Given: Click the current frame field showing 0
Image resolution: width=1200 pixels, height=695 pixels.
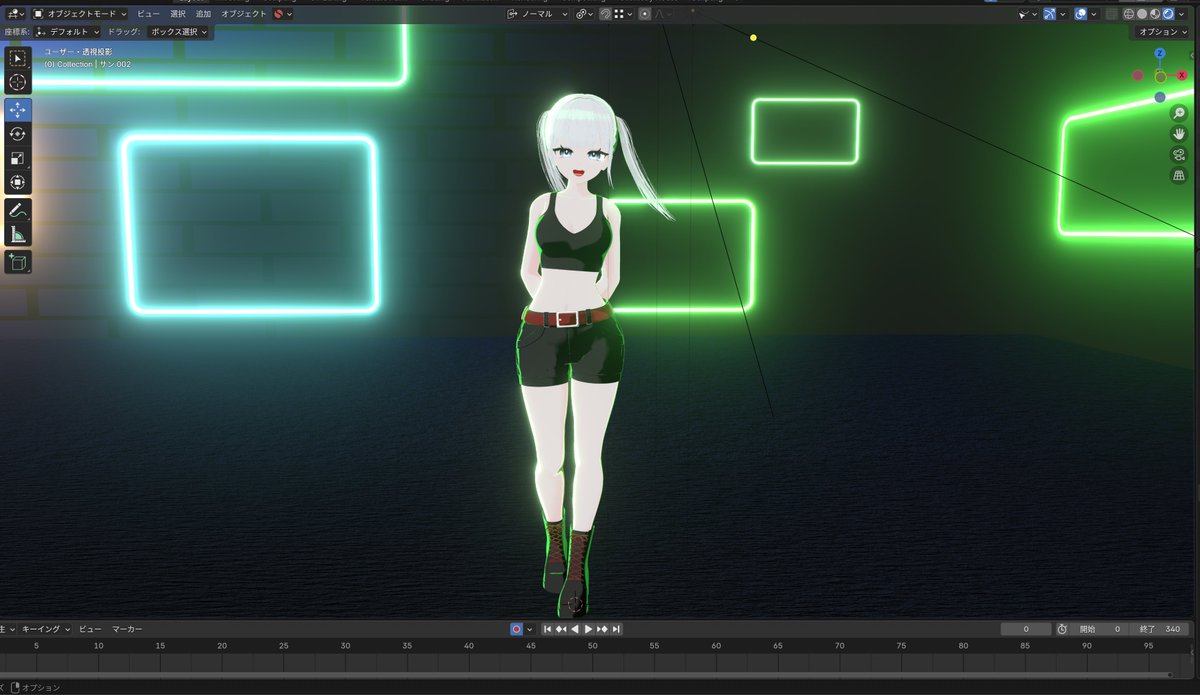Looking at the screenshot, I should tap(1026, 629).
